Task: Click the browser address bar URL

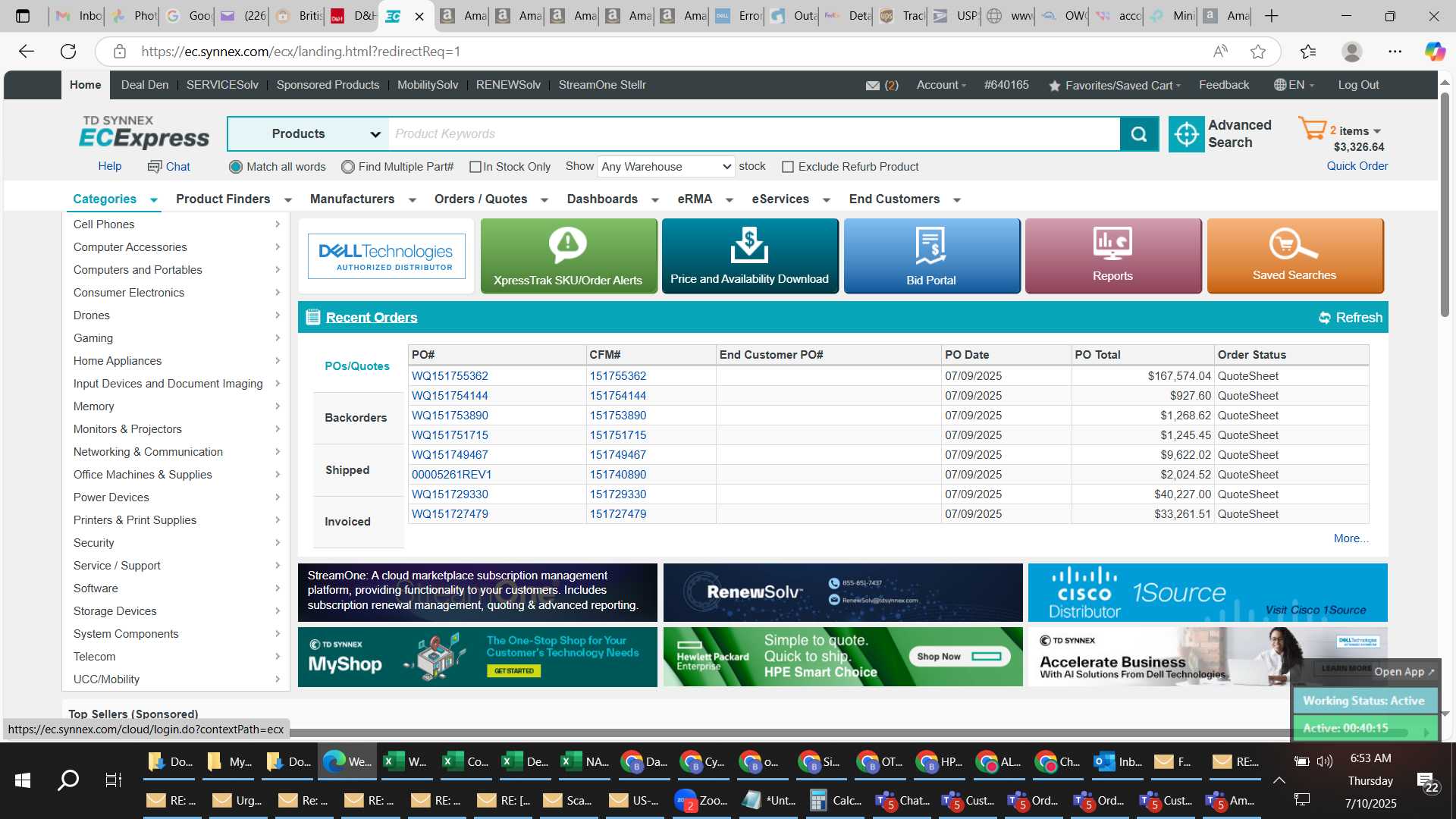Action: [300, 52]
